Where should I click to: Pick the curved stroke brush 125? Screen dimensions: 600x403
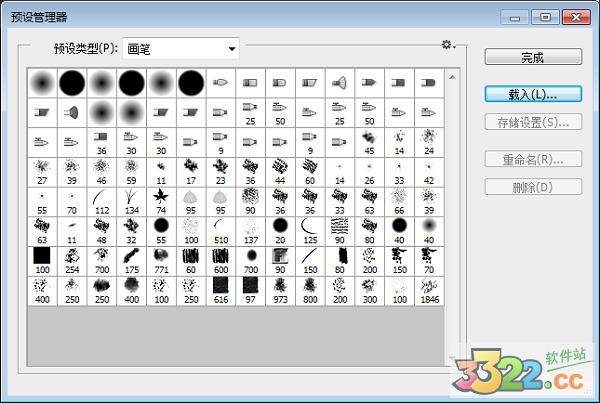point(311,231)
